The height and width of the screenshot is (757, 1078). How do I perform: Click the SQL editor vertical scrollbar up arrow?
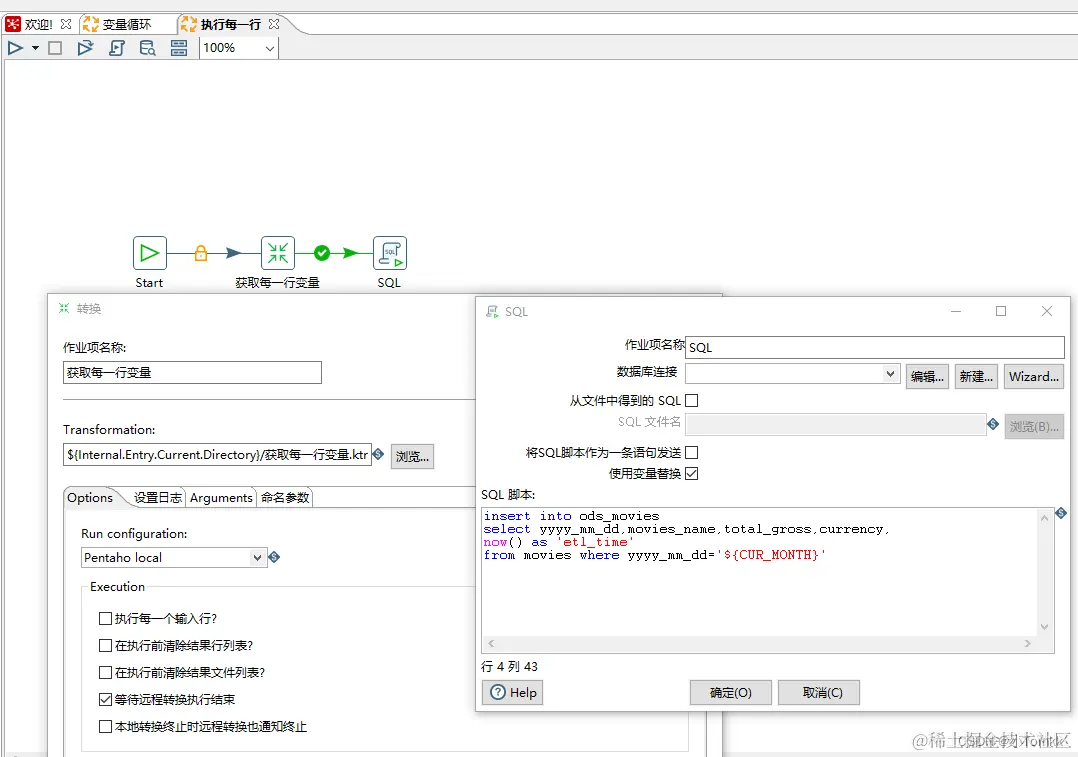click(x=1044, y=518)
